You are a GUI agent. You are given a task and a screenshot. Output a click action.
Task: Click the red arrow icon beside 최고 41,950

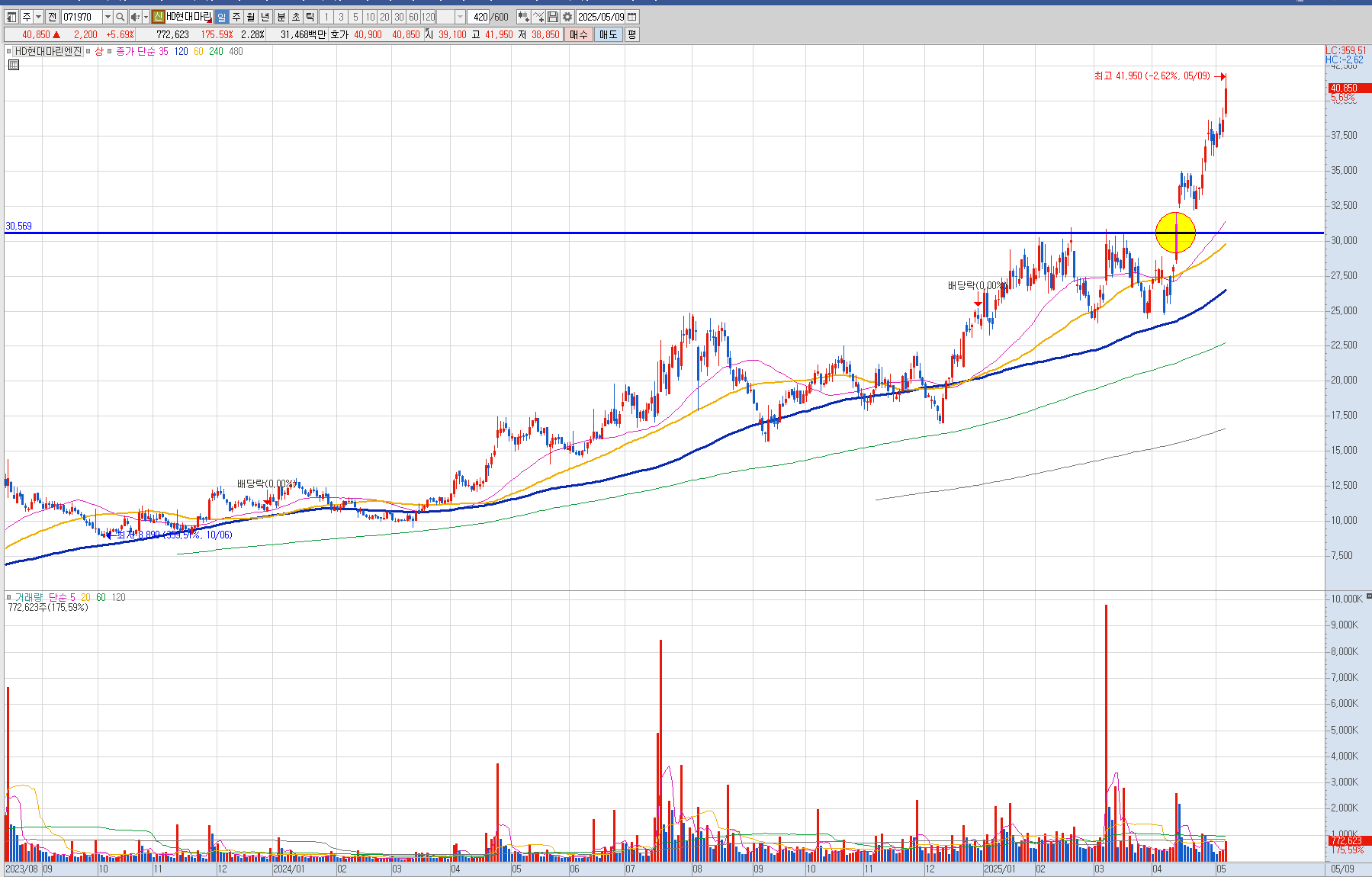tap(1219, 76)
